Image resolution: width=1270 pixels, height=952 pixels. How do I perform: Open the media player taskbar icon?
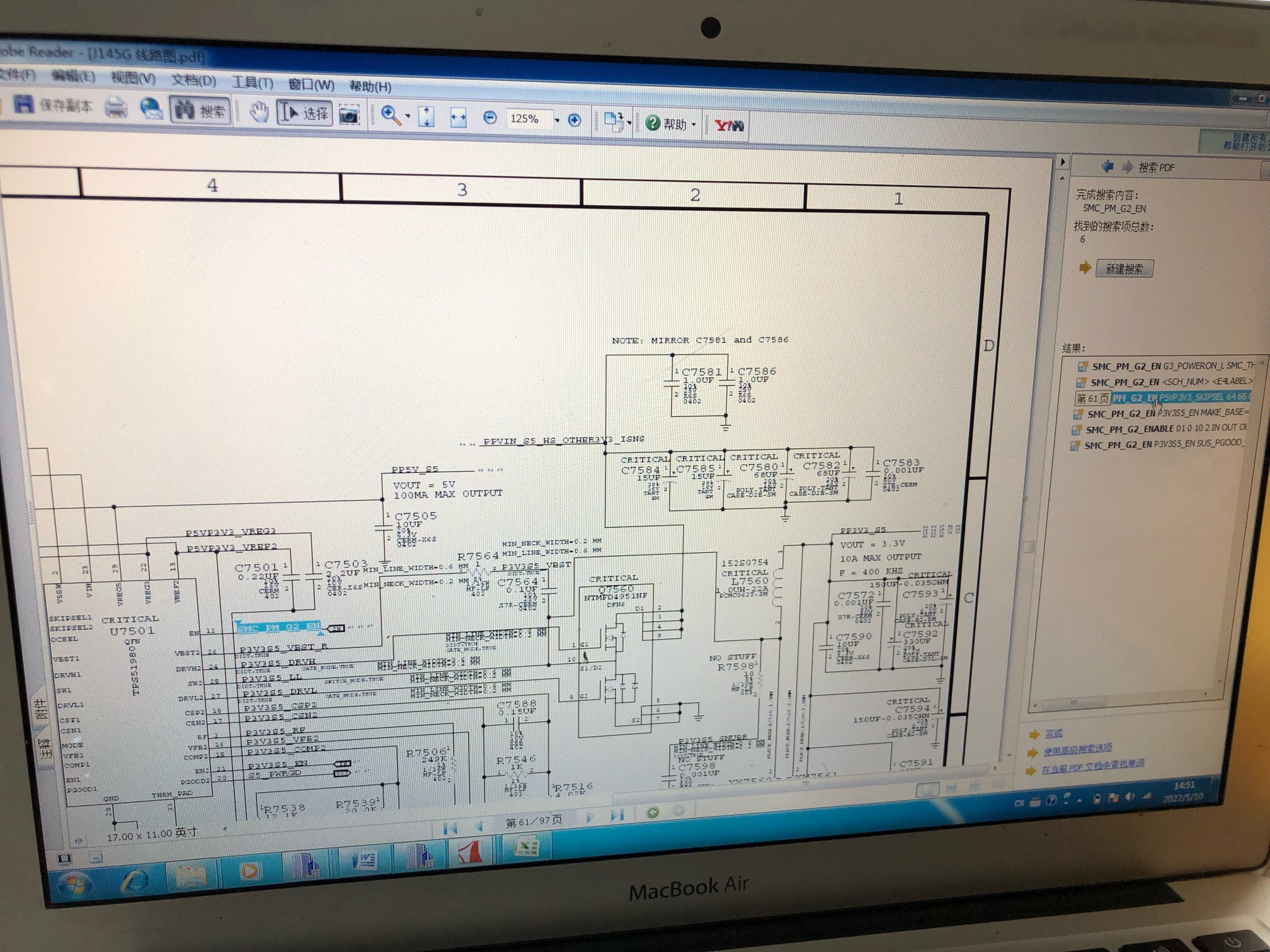249,871
